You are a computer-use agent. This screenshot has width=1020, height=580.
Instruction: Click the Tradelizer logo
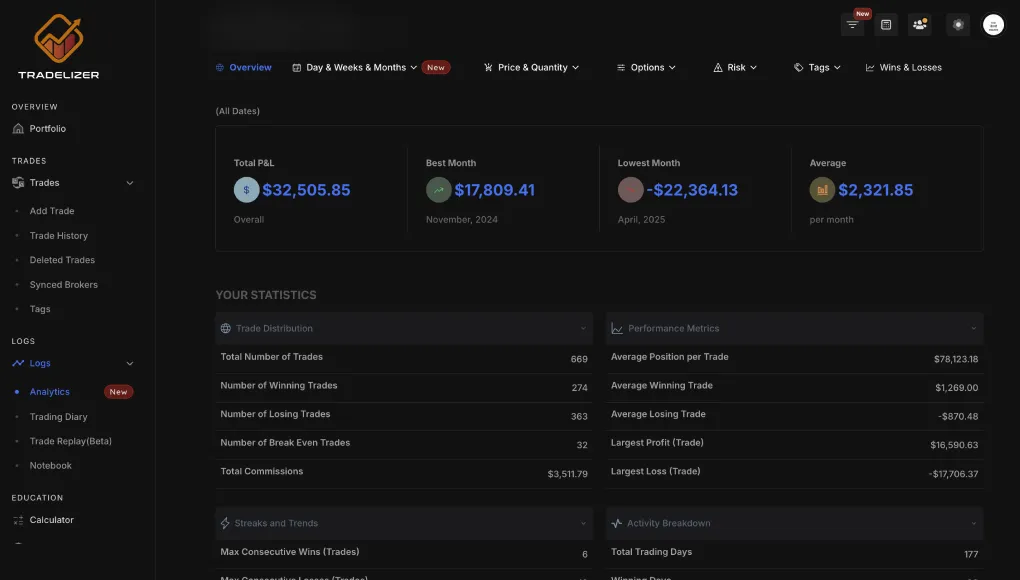click(58, 47)
